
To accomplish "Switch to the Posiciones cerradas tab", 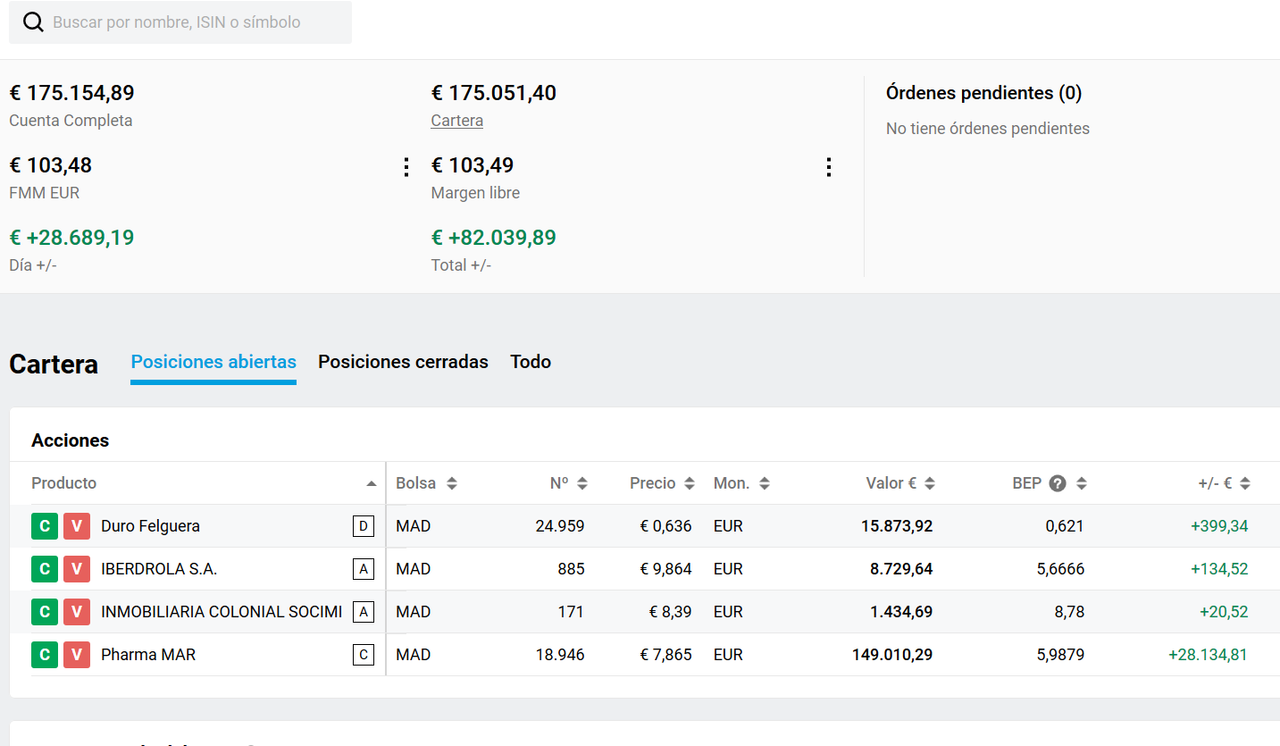I will (403, 362).
